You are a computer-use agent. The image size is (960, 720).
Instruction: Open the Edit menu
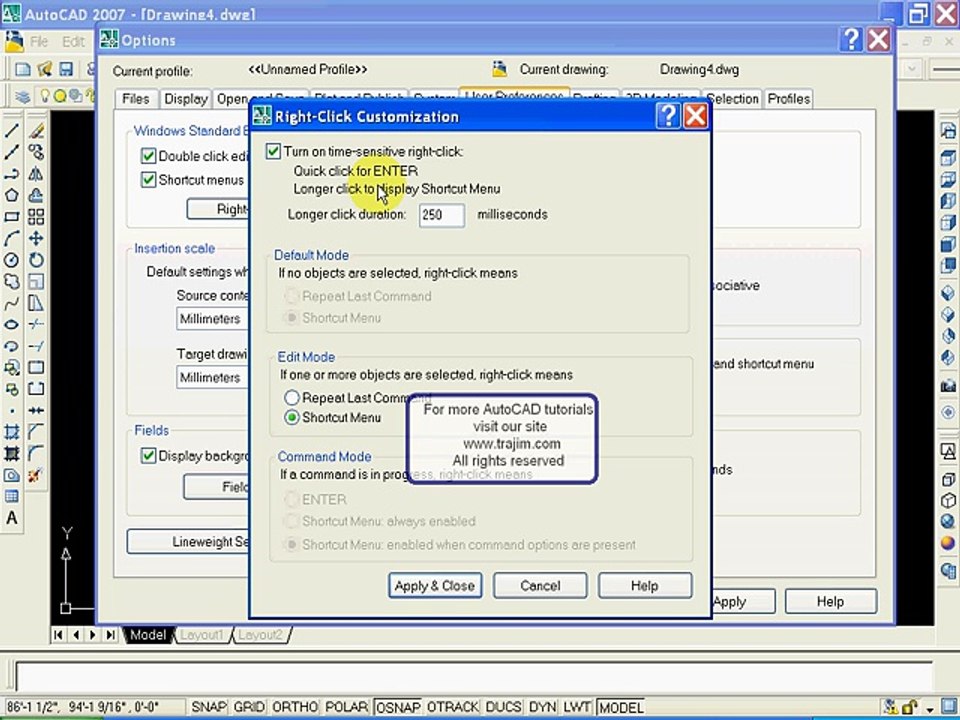click(x=73, y=42)
